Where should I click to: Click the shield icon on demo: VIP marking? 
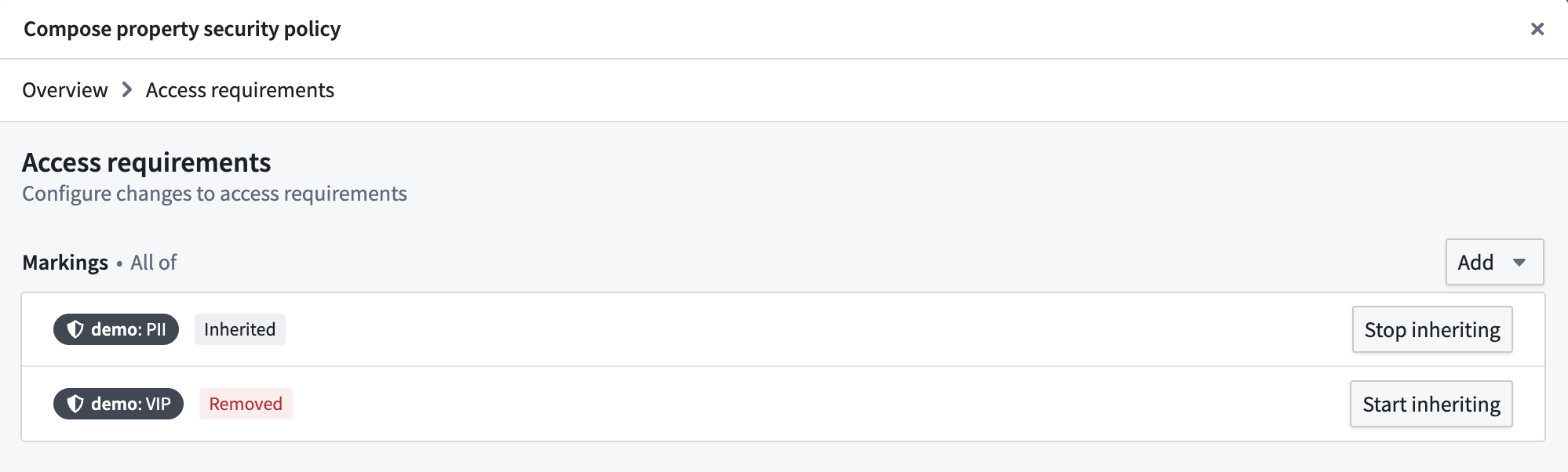[x=74, y=404]
